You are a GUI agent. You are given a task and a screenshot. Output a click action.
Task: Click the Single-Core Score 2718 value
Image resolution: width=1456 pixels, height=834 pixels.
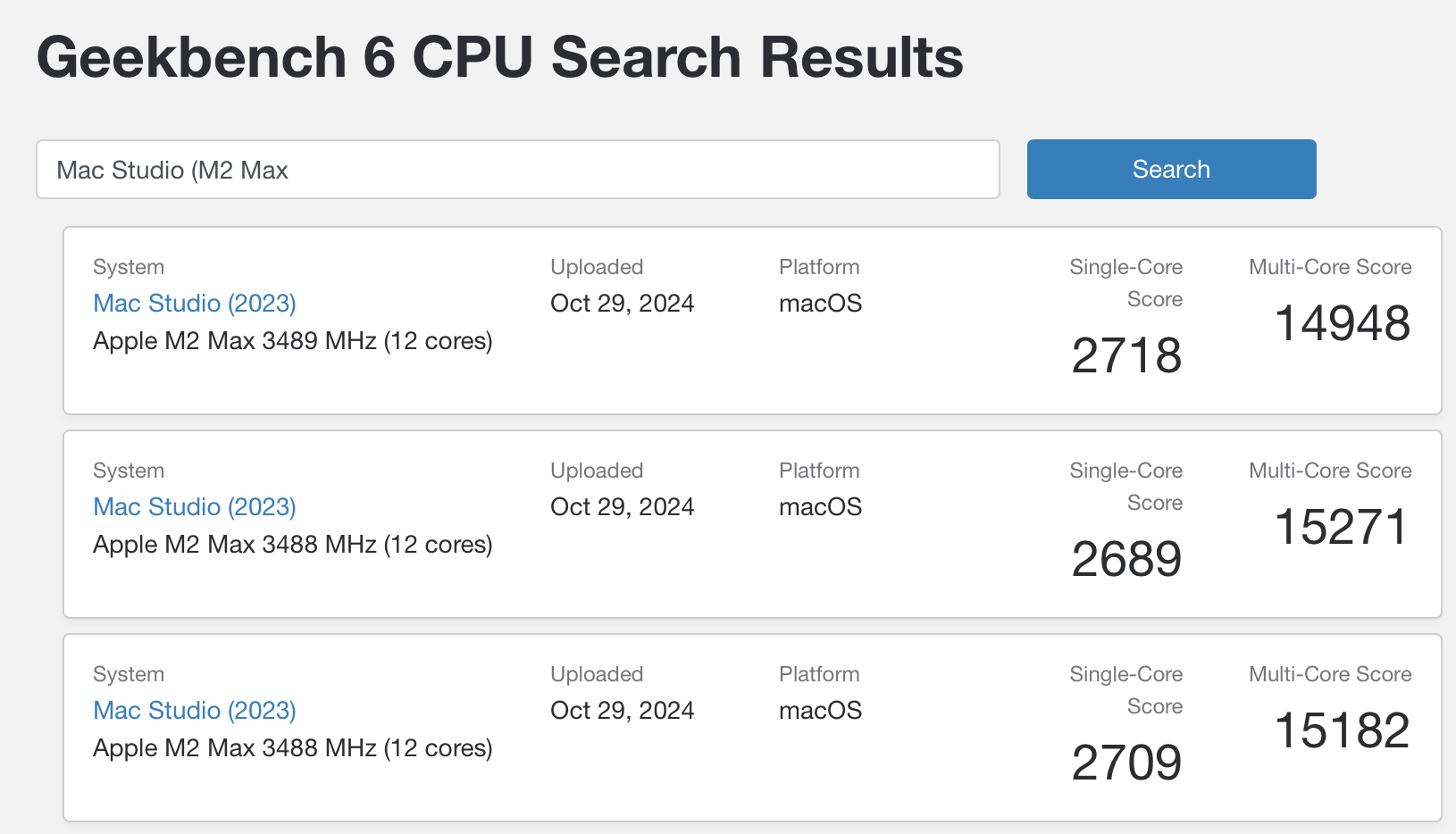[x=1126, y=355]
